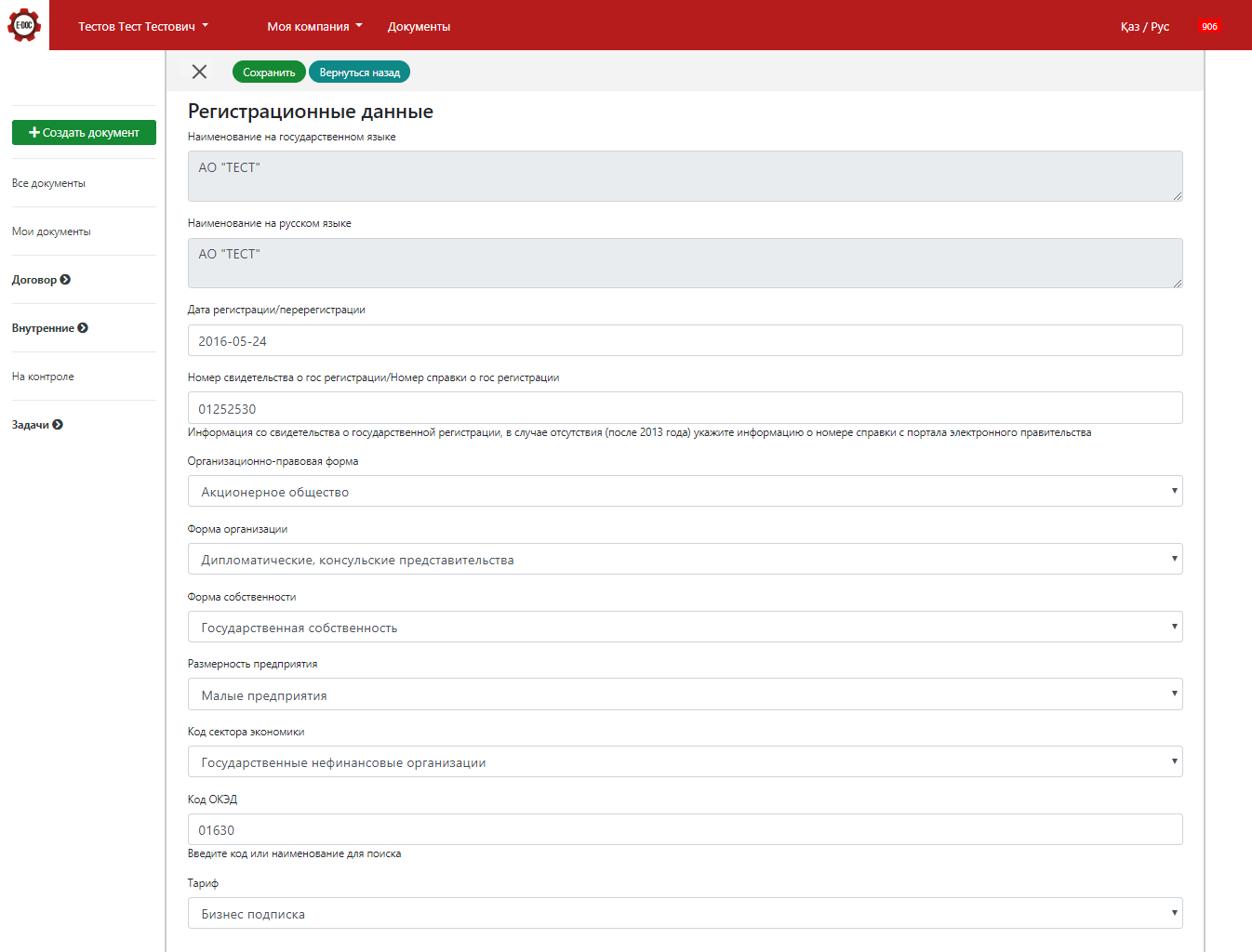
Task: Go to Документы in top navigation
Action: tap(419, 26)
